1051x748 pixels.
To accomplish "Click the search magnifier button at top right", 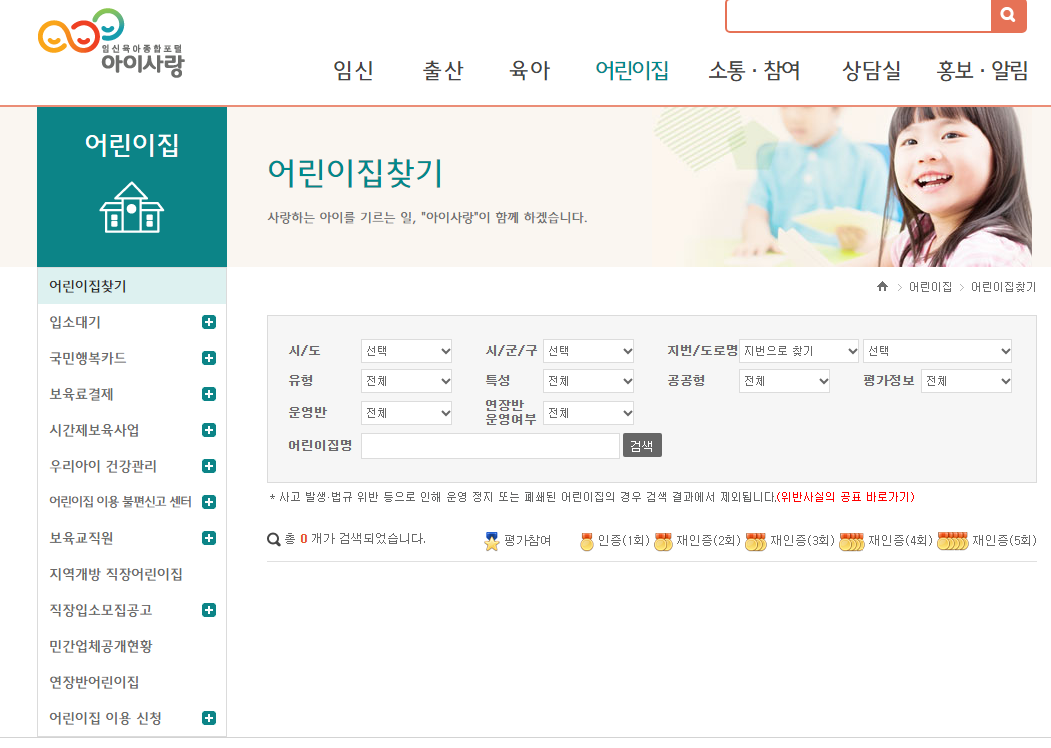I will (x=1010, y=16).
